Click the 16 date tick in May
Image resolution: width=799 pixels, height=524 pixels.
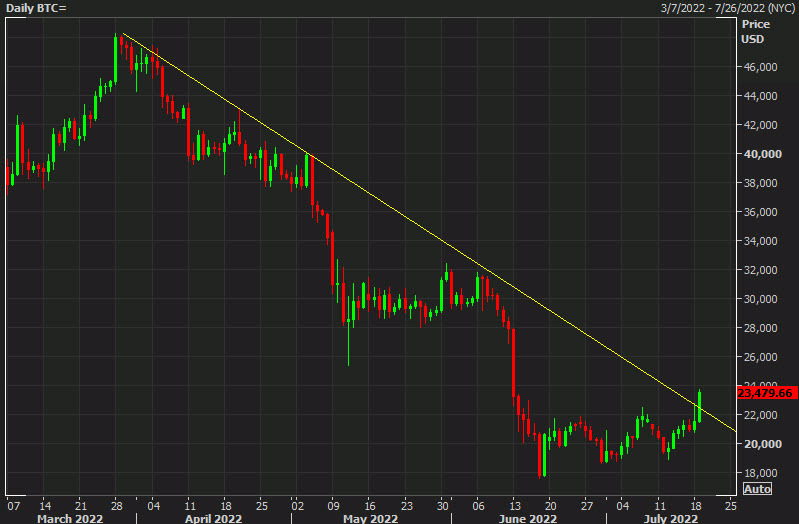click(x=370, y=506)
